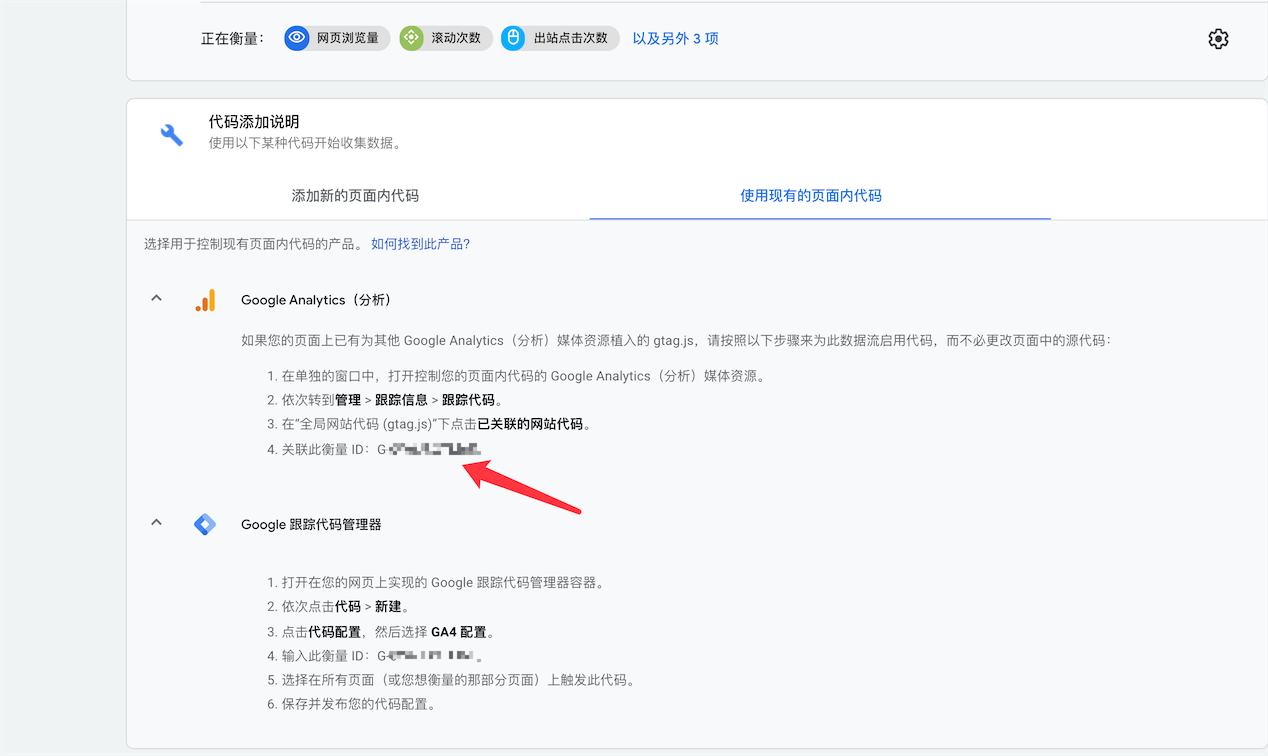Click the Google 跟踪代码管理器 diamond logo icon
The width and height of the screenshot is (1268, 756).
click(205, 523)
